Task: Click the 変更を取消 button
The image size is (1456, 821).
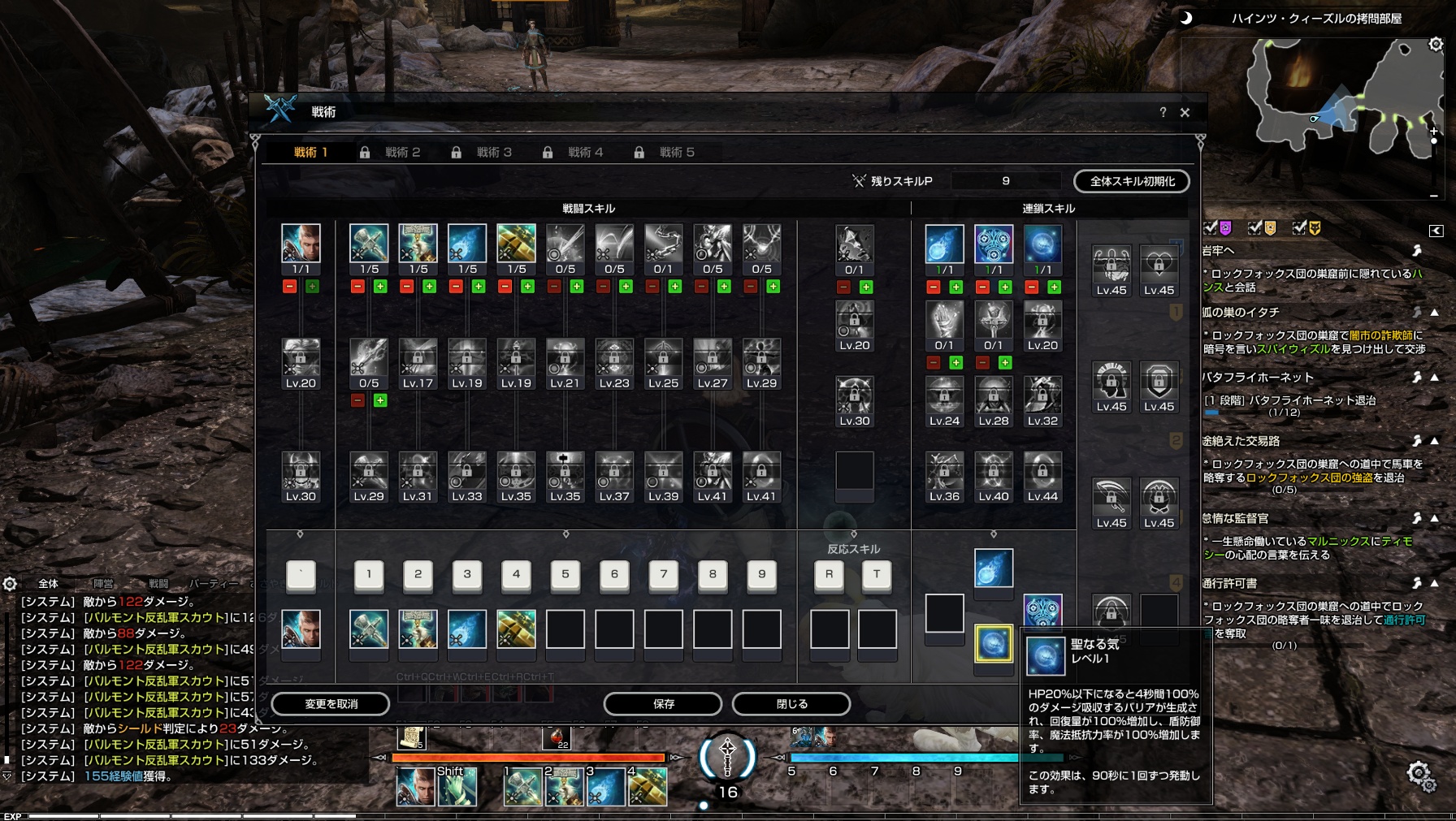Action: click(x=331, y=704)
